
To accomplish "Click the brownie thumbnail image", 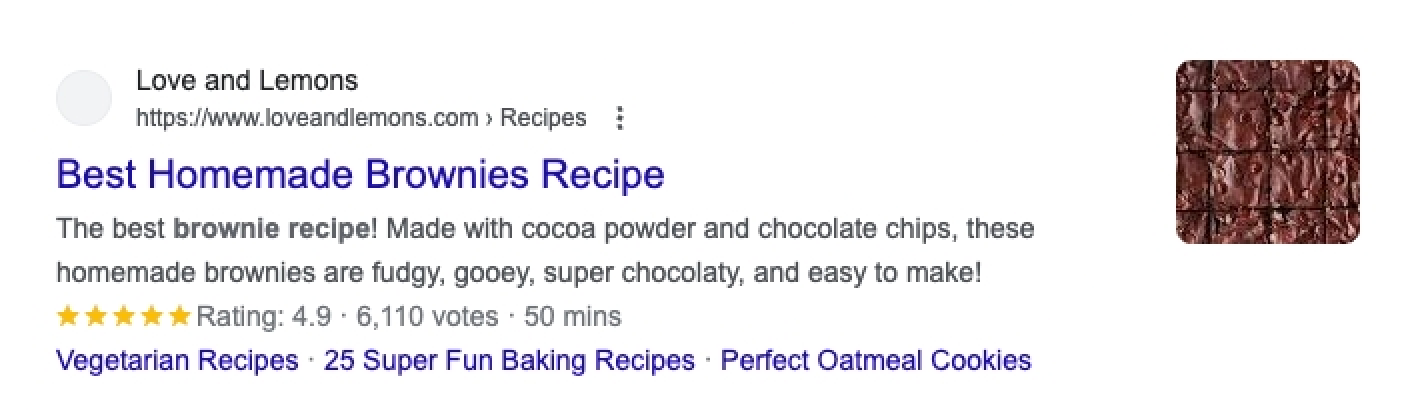I will click(1267, 152).
